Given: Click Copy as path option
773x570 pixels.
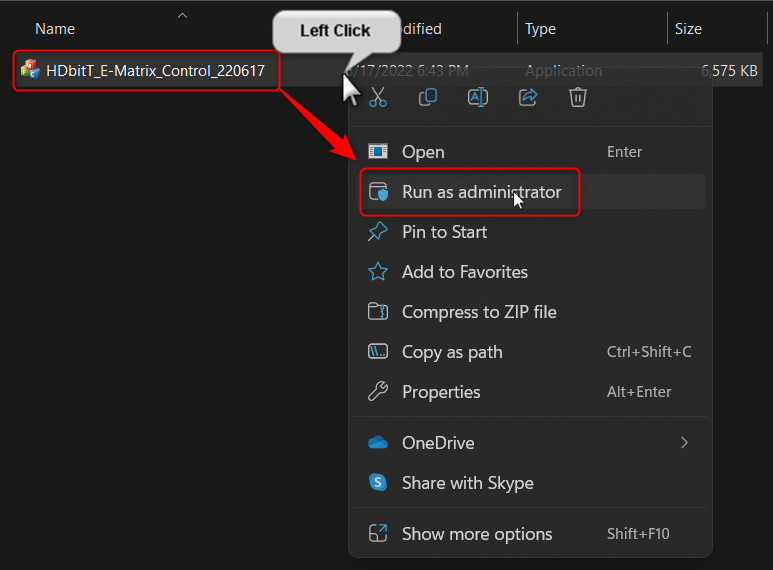Looking at the screenshot, I should (x=452, y=352).
